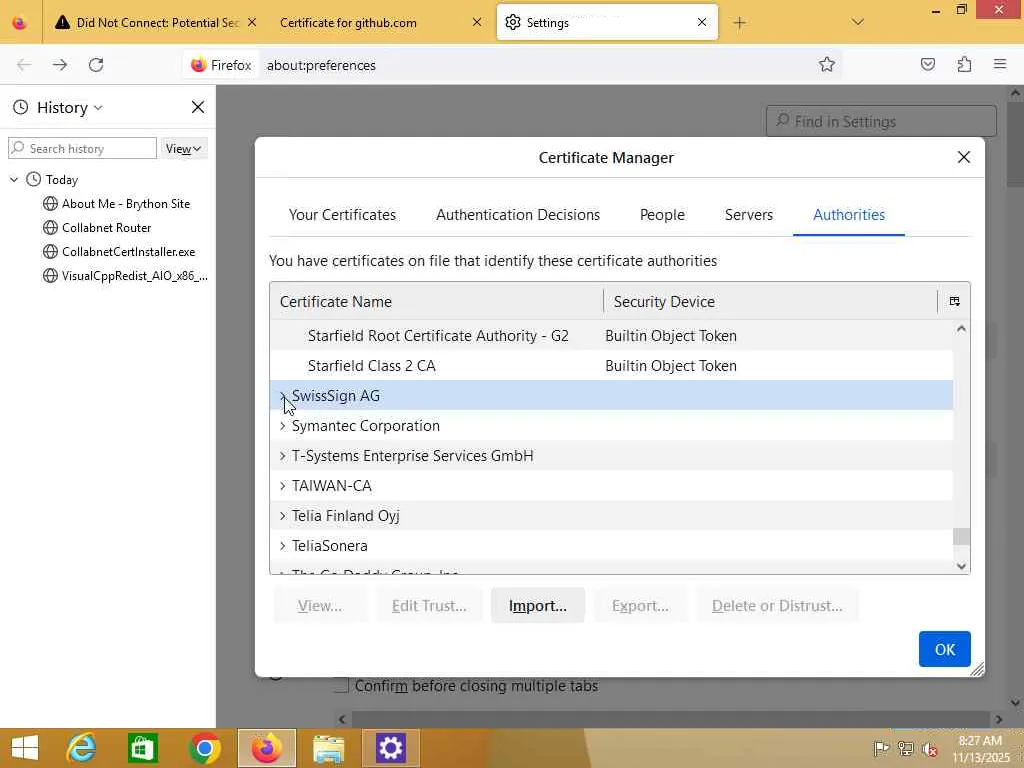
Task: Bookmark this page with the star icon
Action: [x=827, y=64]
